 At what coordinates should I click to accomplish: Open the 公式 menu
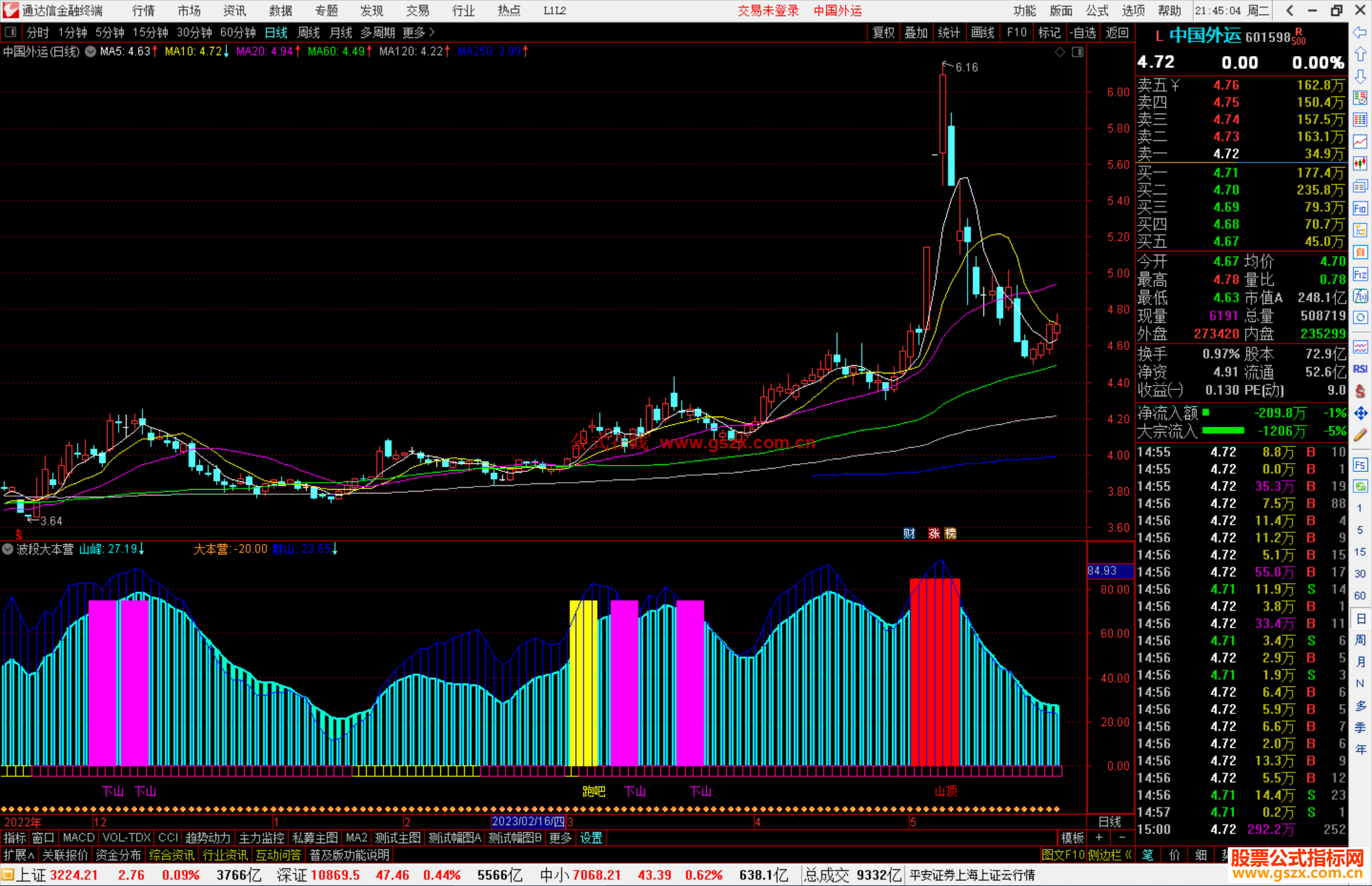click(1097, 11)
